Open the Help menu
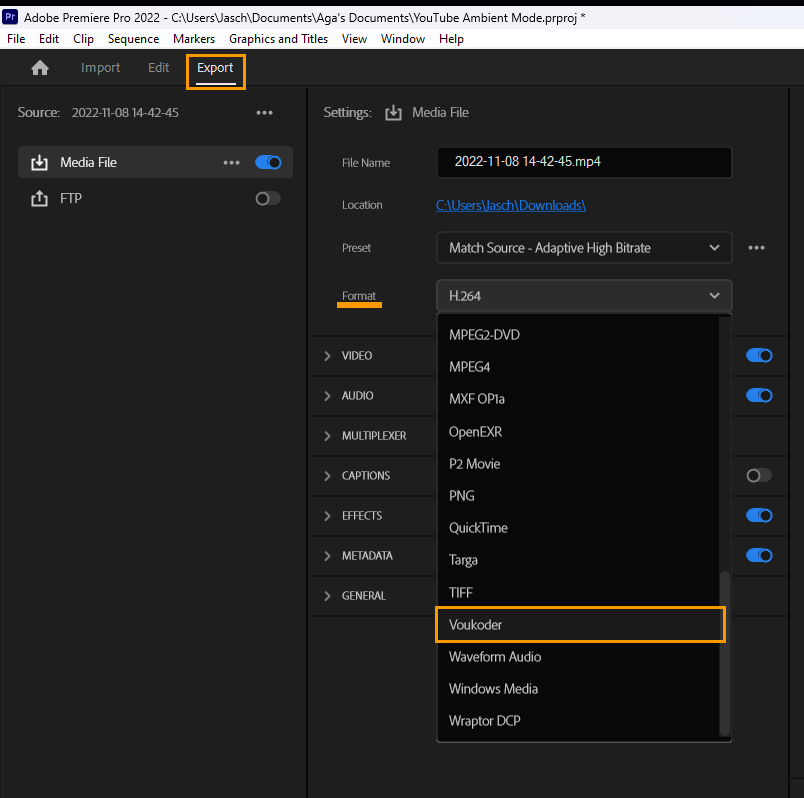Image resolution: width=804 pixels, height=798 pixels. pos(451,39)
